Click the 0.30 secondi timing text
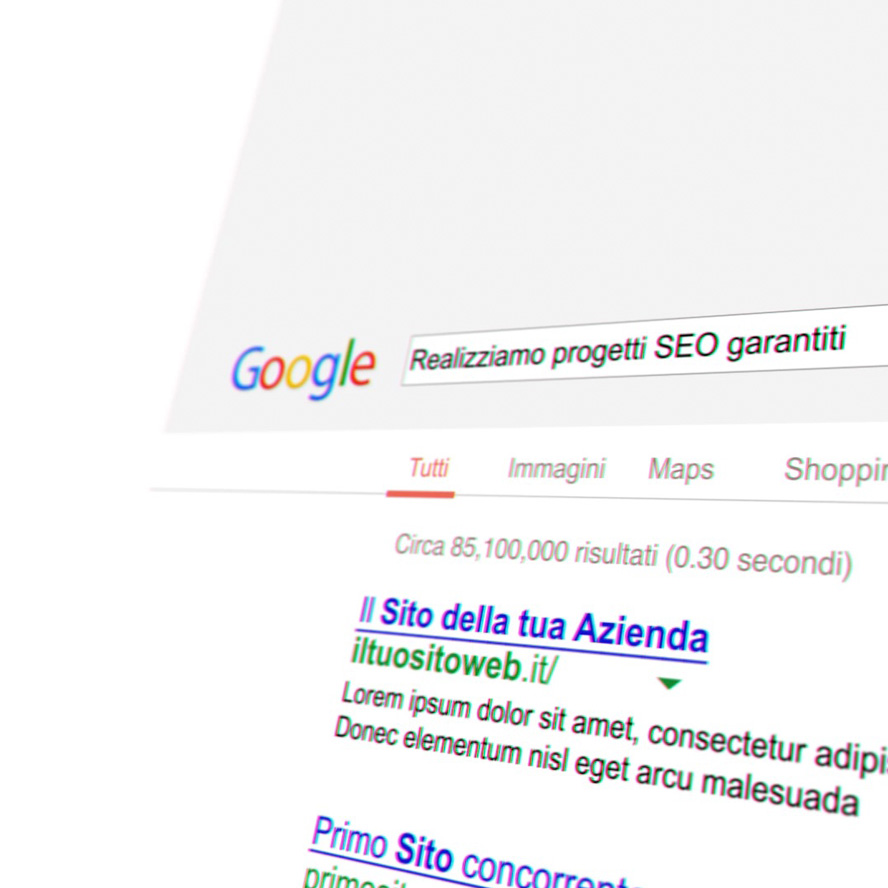The height and width of the screenshot is (888, 888). (x=758, y=561)
